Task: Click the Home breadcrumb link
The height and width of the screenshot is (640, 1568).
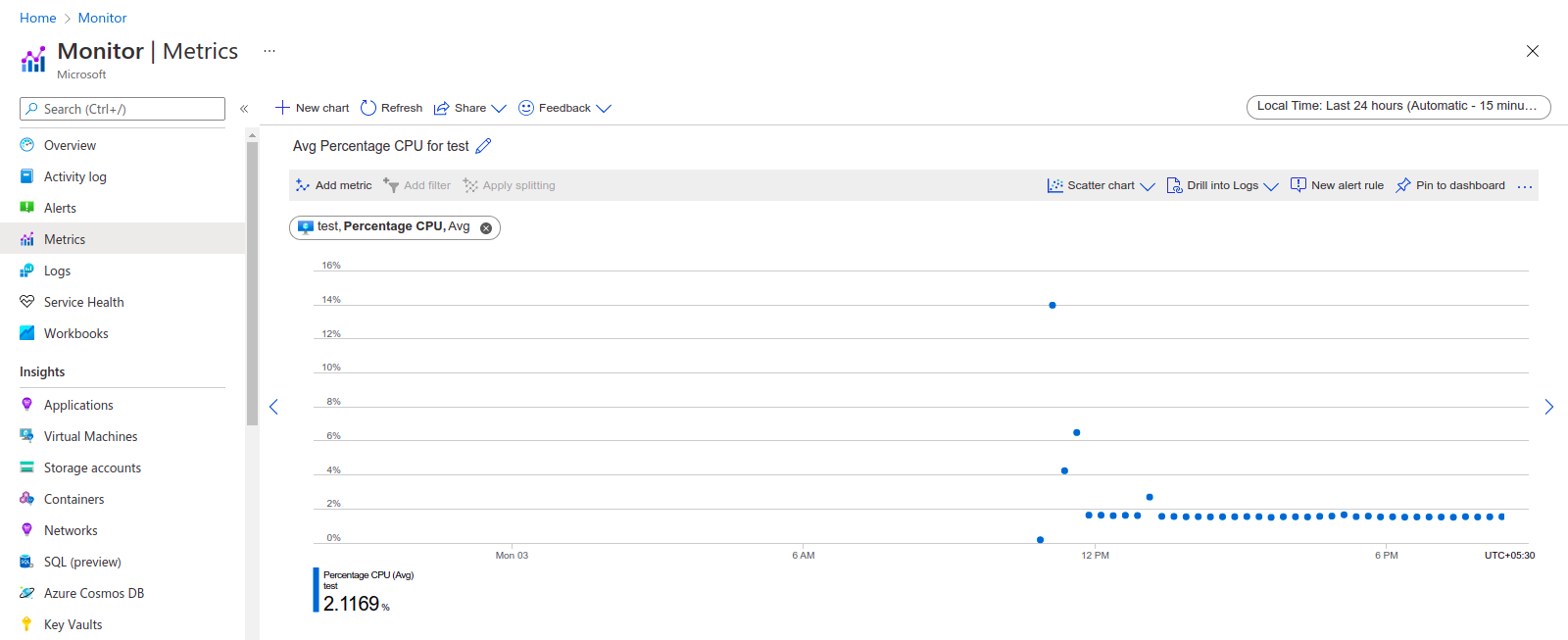Action: (x=38, y=18)
